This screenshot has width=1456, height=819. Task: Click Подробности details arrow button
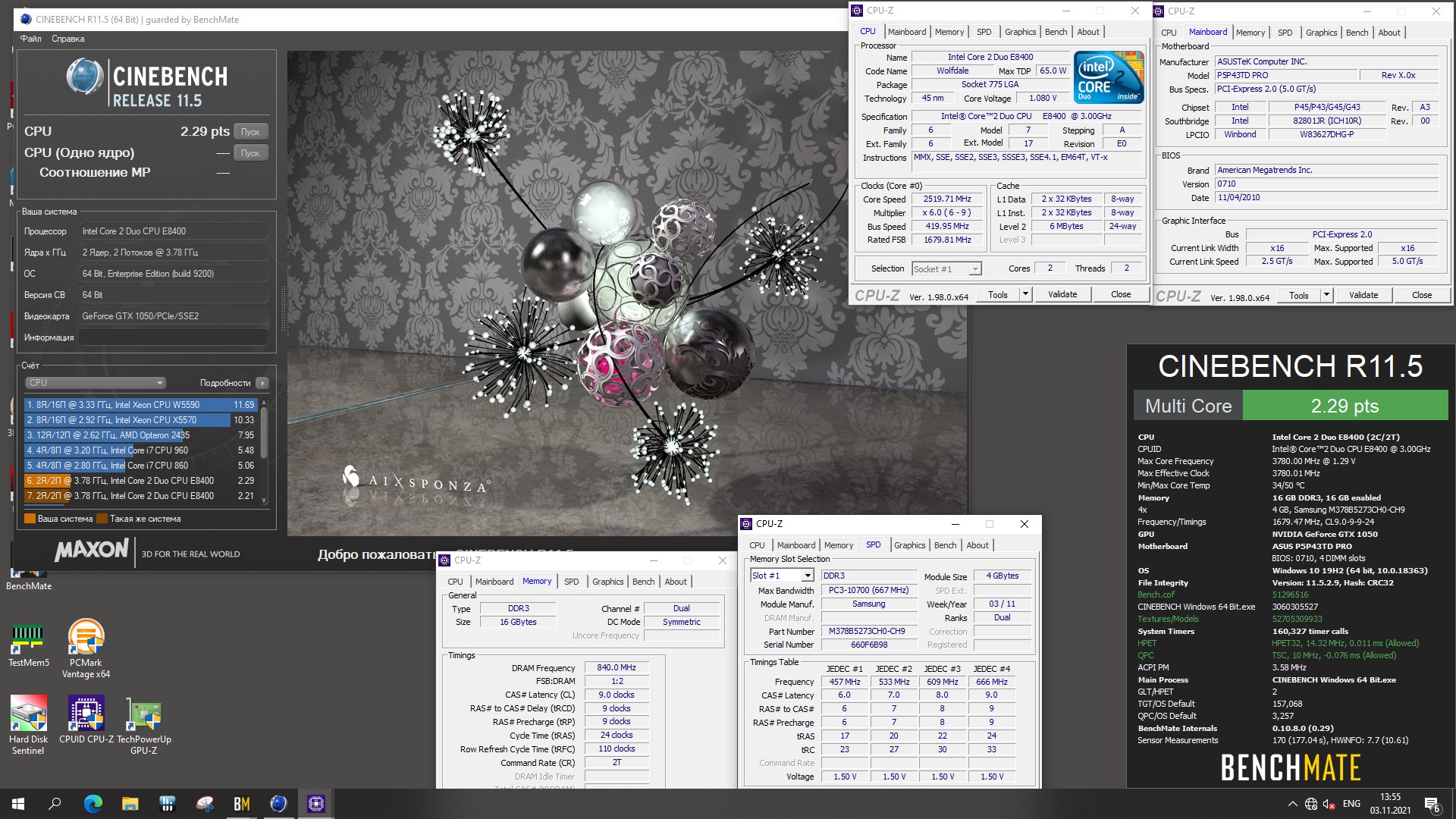click(x=262, y=383)
